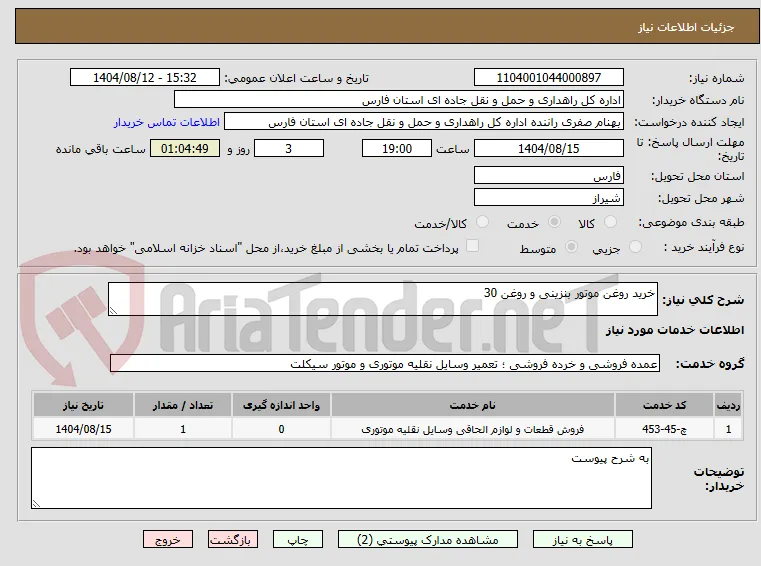Image resolution: width=761 pixels, height=566 pixels.
Task: Click table date cell 1404/08/15
Action: click(x=83, y=429)
